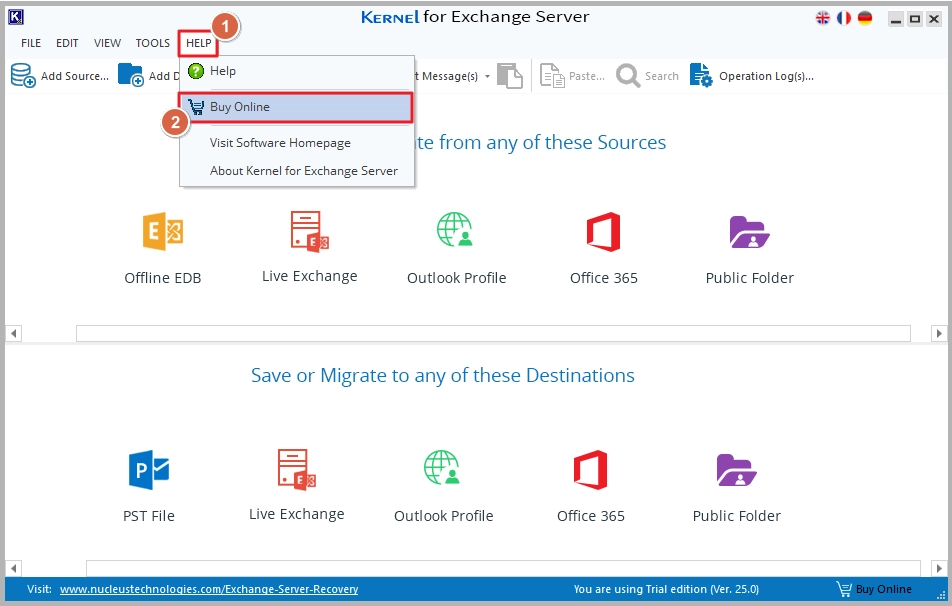Switch language to English flag
The width and height of the screenshot is (952, 606).
[x=823, y=18]
